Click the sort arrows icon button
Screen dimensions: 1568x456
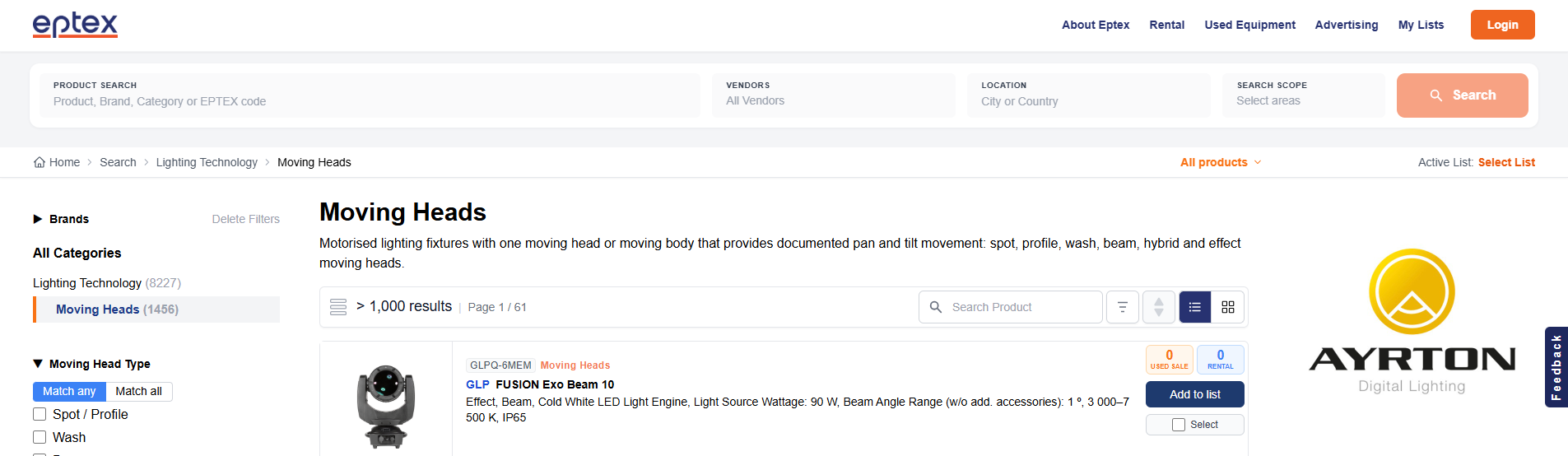click(x=1159, y=307)
